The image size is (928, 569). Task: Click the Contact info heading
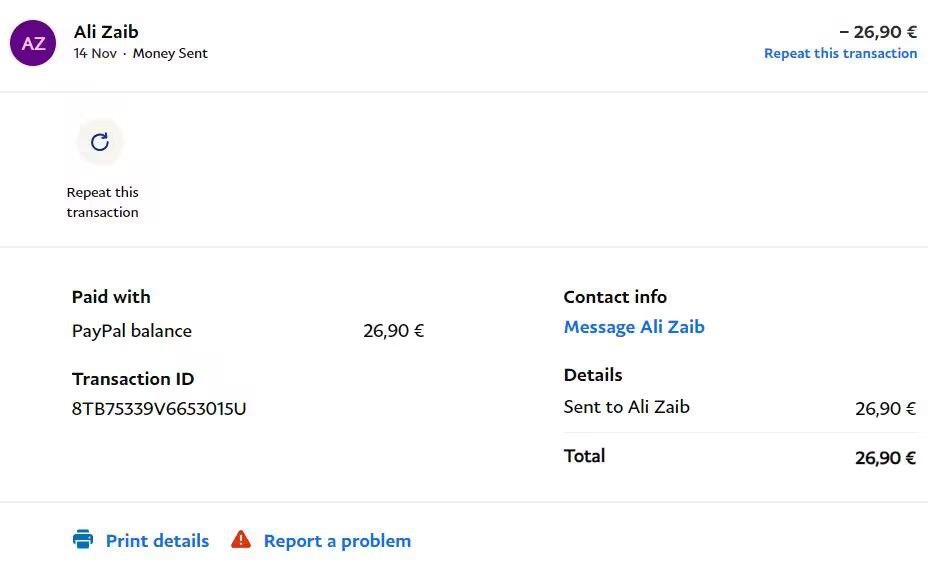(x=615, y=297)
